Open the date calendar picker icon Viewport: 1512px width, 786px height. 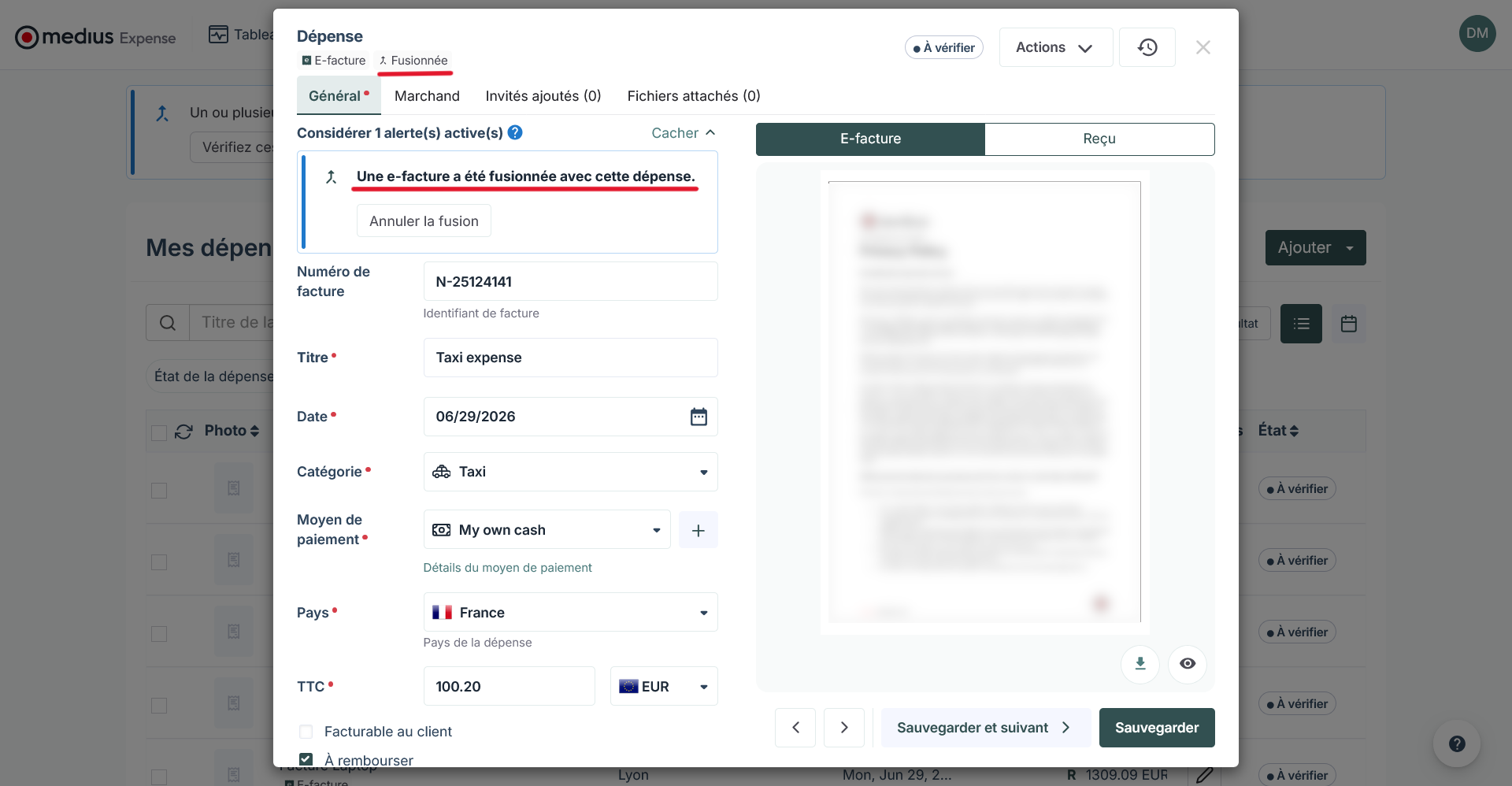coord(699,417)
